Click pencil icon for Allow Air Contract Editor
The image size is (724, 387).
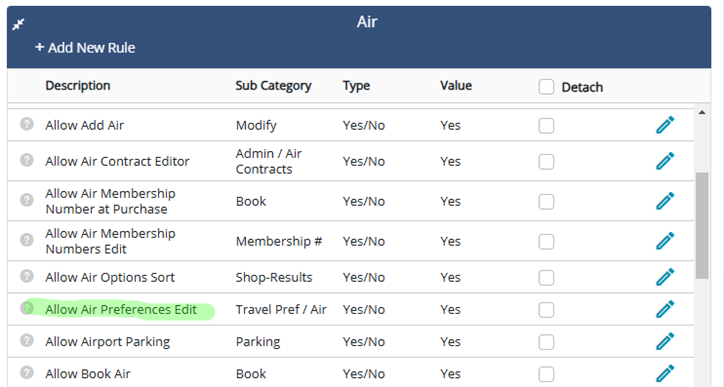pos(665,161)
